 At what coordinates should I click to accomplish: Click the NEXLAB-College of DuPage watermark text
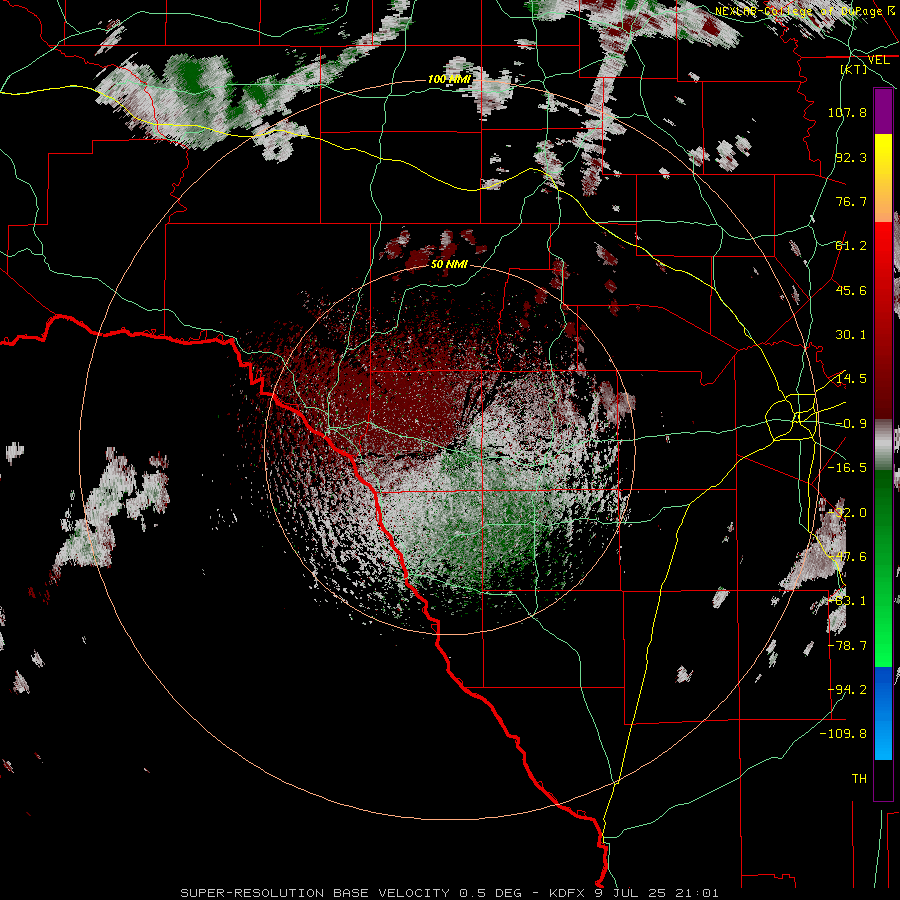pyautogui.click(x=805, y=11)
